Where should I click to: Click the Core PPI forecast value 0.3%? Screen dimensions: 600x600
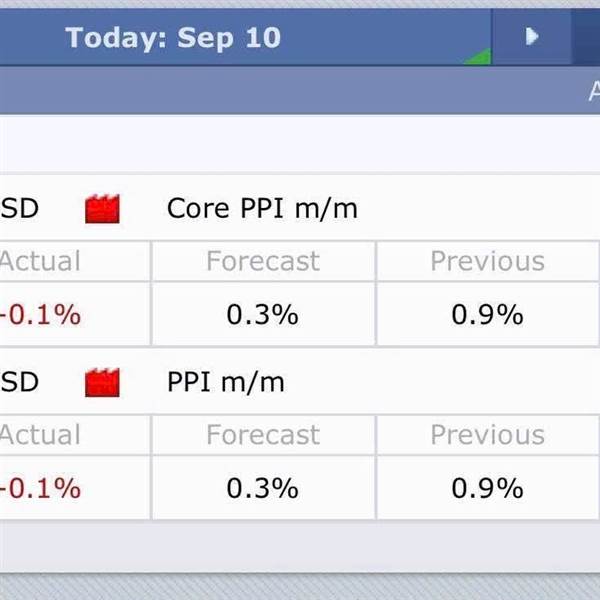point(262,315)
